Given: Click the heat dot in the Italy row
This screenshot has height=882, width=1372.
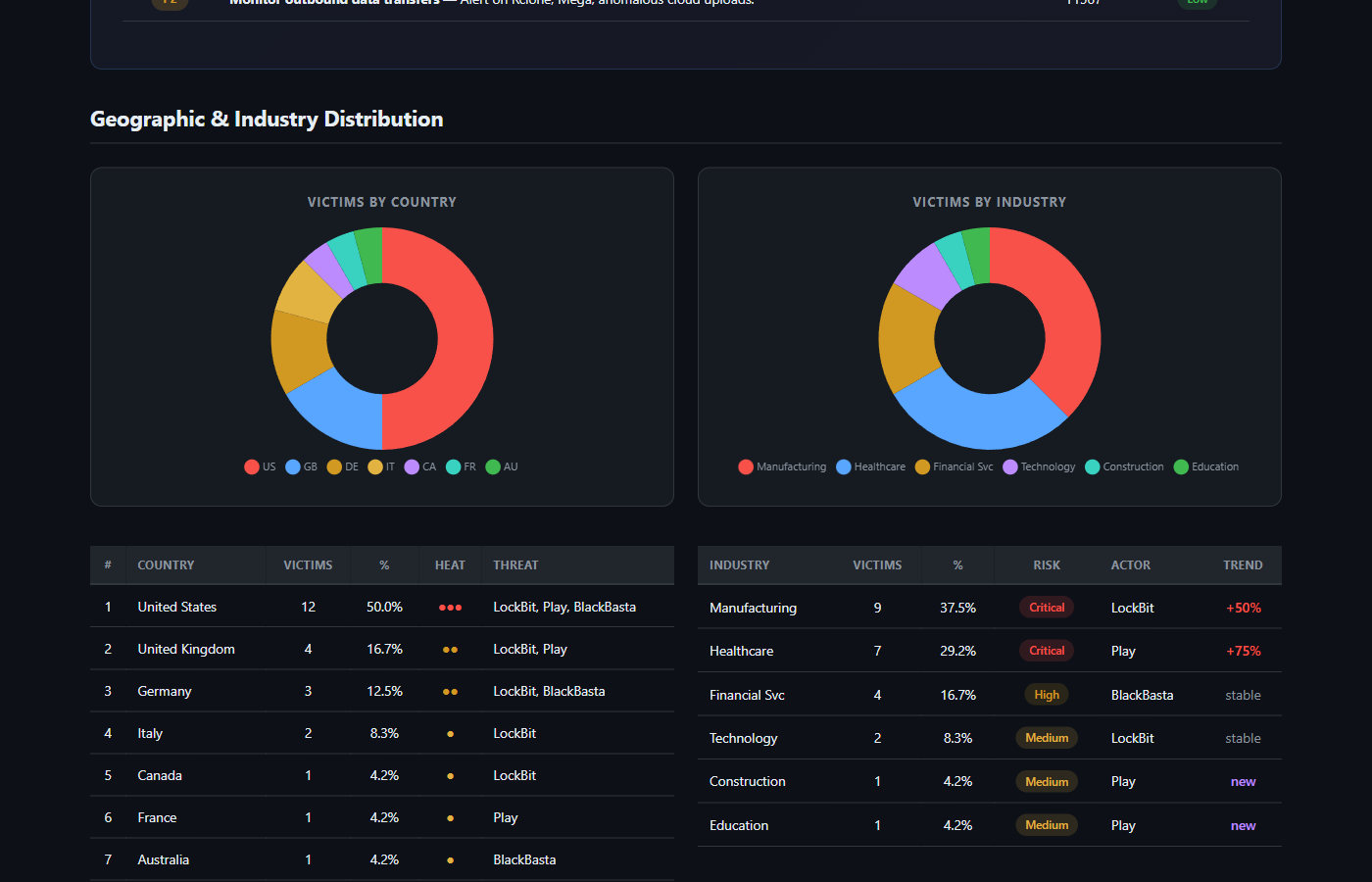Looking at the screenshot, I should point(450,734).
